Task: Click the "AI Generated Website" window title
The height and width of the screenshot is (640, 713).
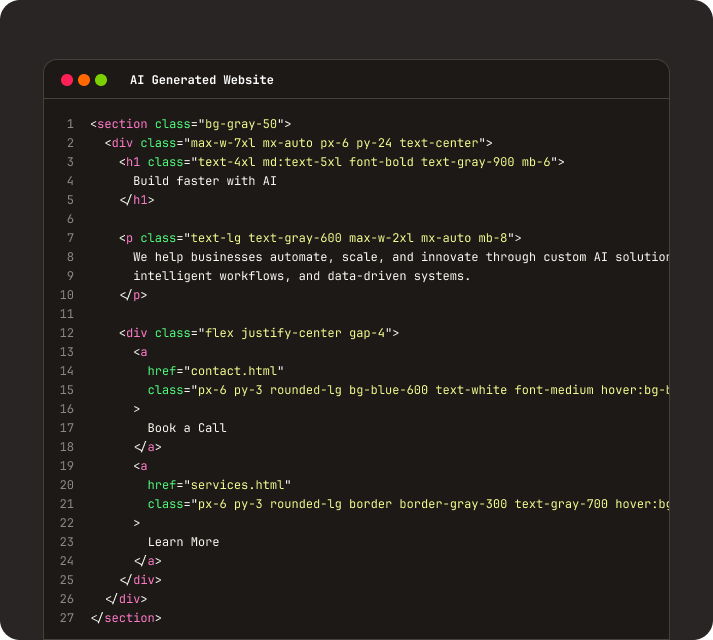Action: point(201,80)
